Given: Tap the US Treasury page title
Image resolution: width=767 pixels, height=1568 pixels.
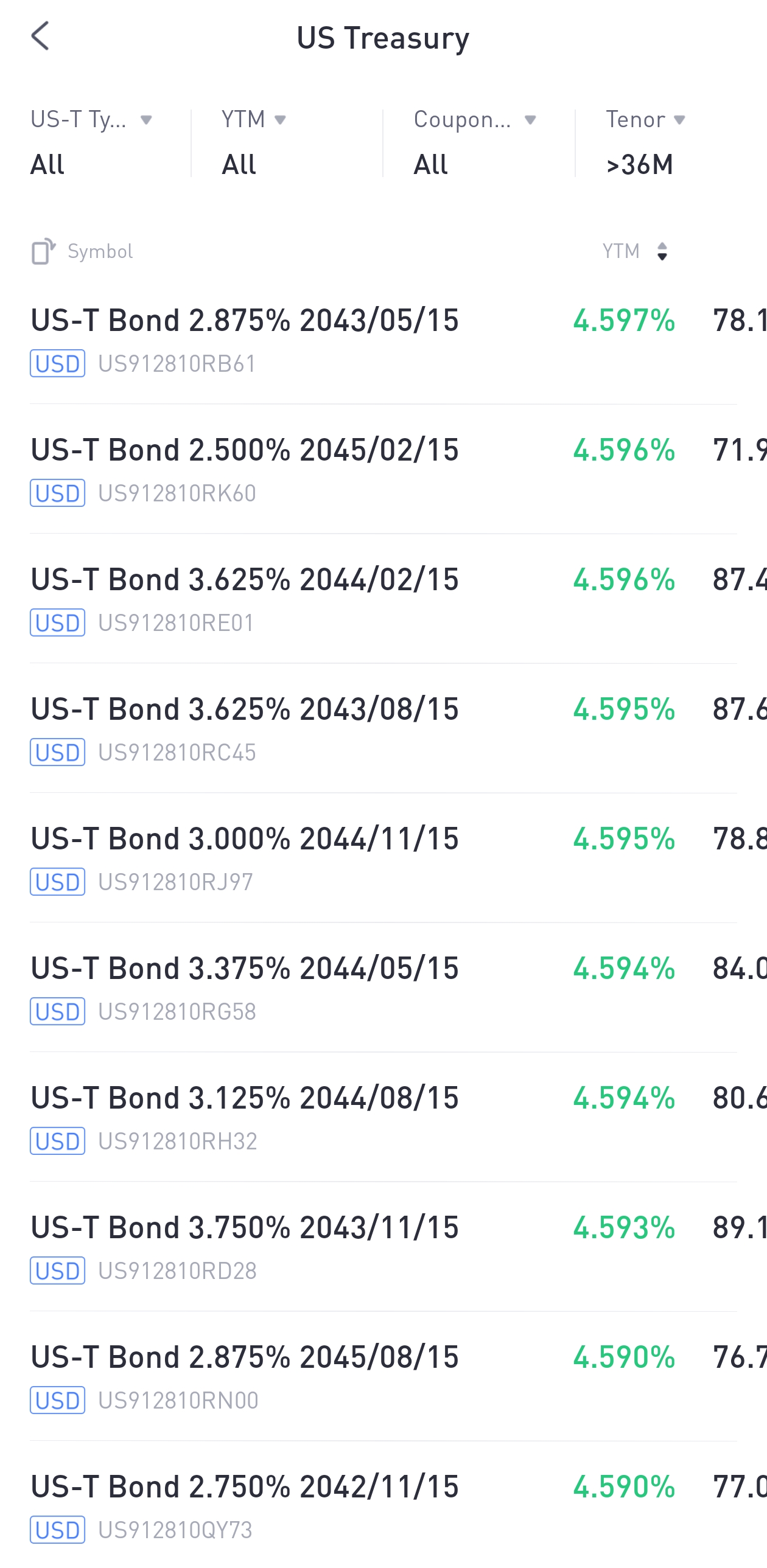Looking at the screenshot, I should tap(383, 38).
